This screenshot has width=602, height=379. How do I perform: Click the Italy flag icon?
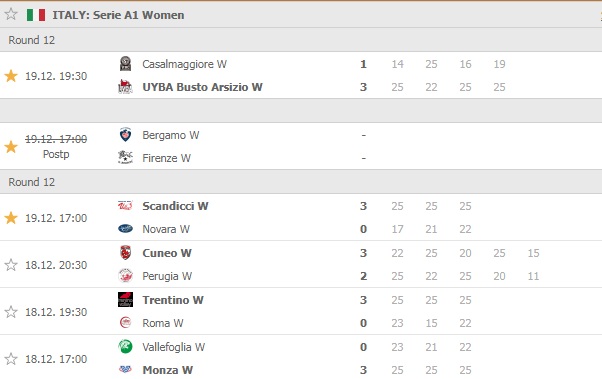point(36,15)
